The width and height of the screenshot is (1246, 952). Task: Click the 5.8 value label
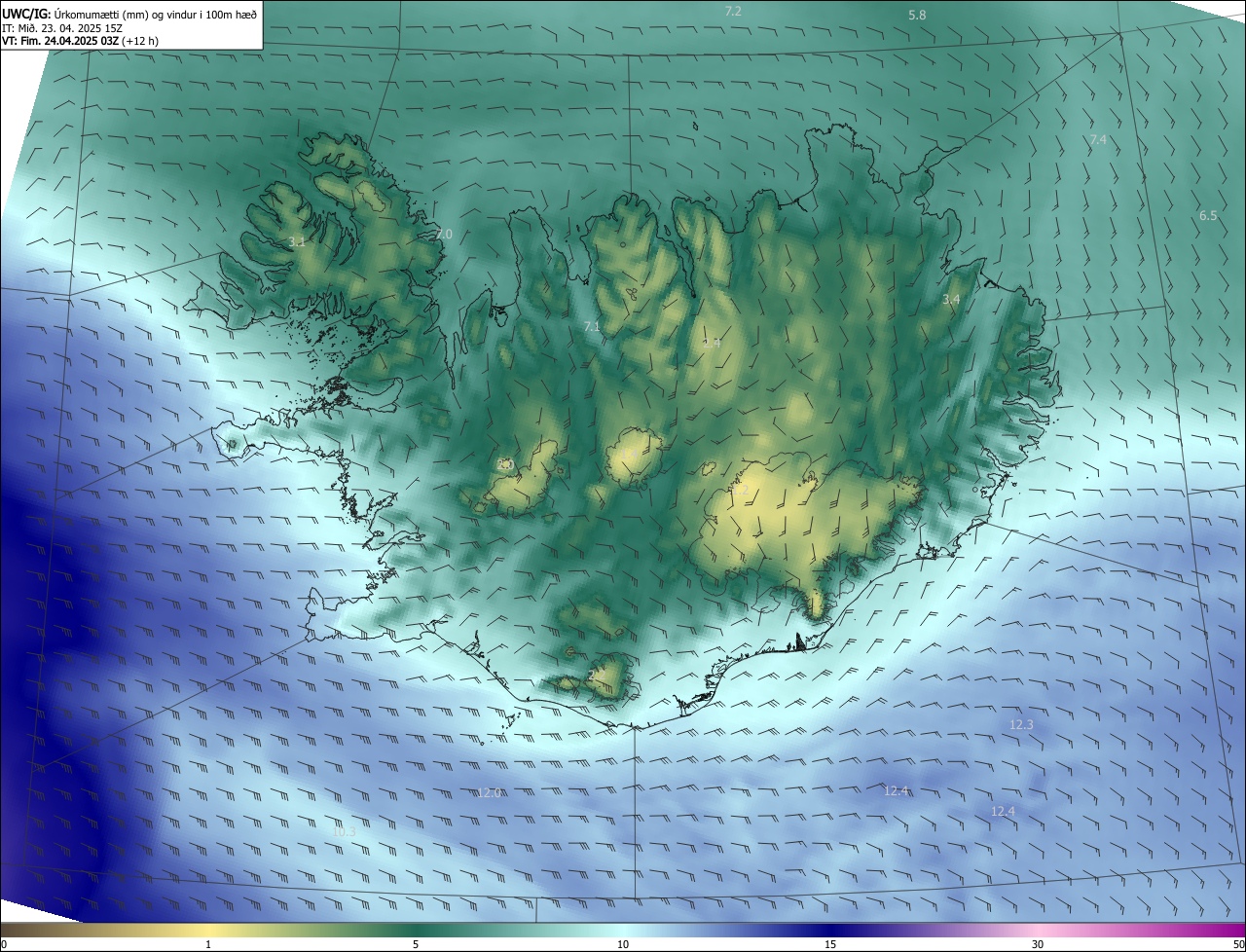917,16
